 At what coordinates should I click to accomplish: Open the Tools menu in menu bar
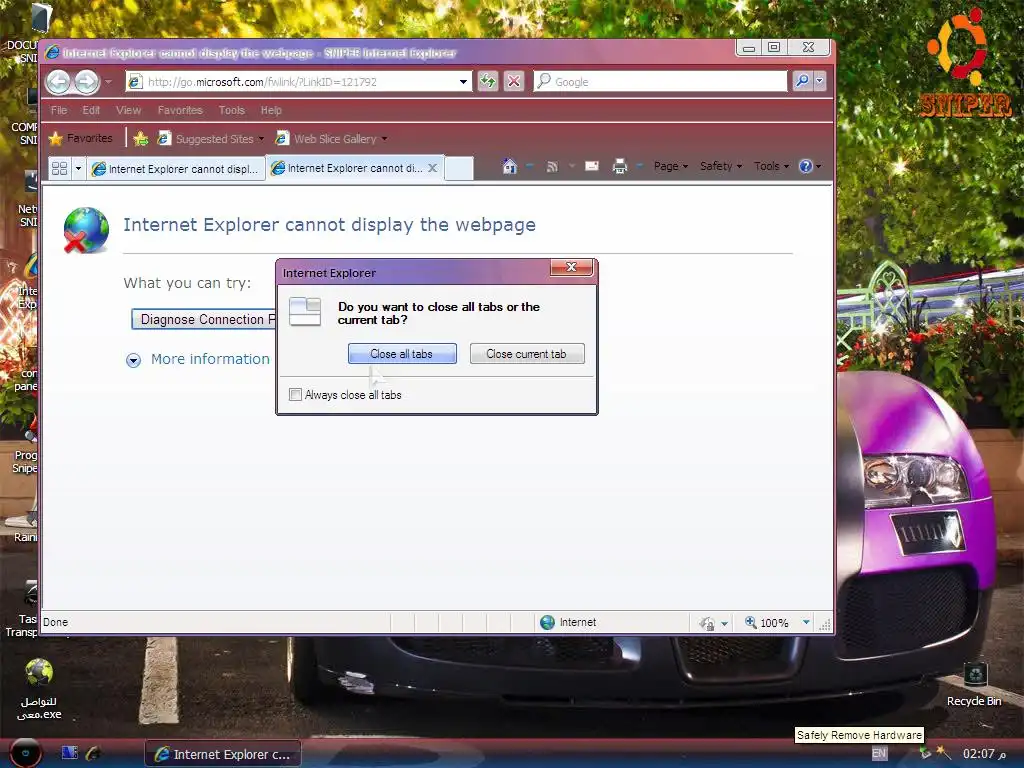[x=231, y=110]
